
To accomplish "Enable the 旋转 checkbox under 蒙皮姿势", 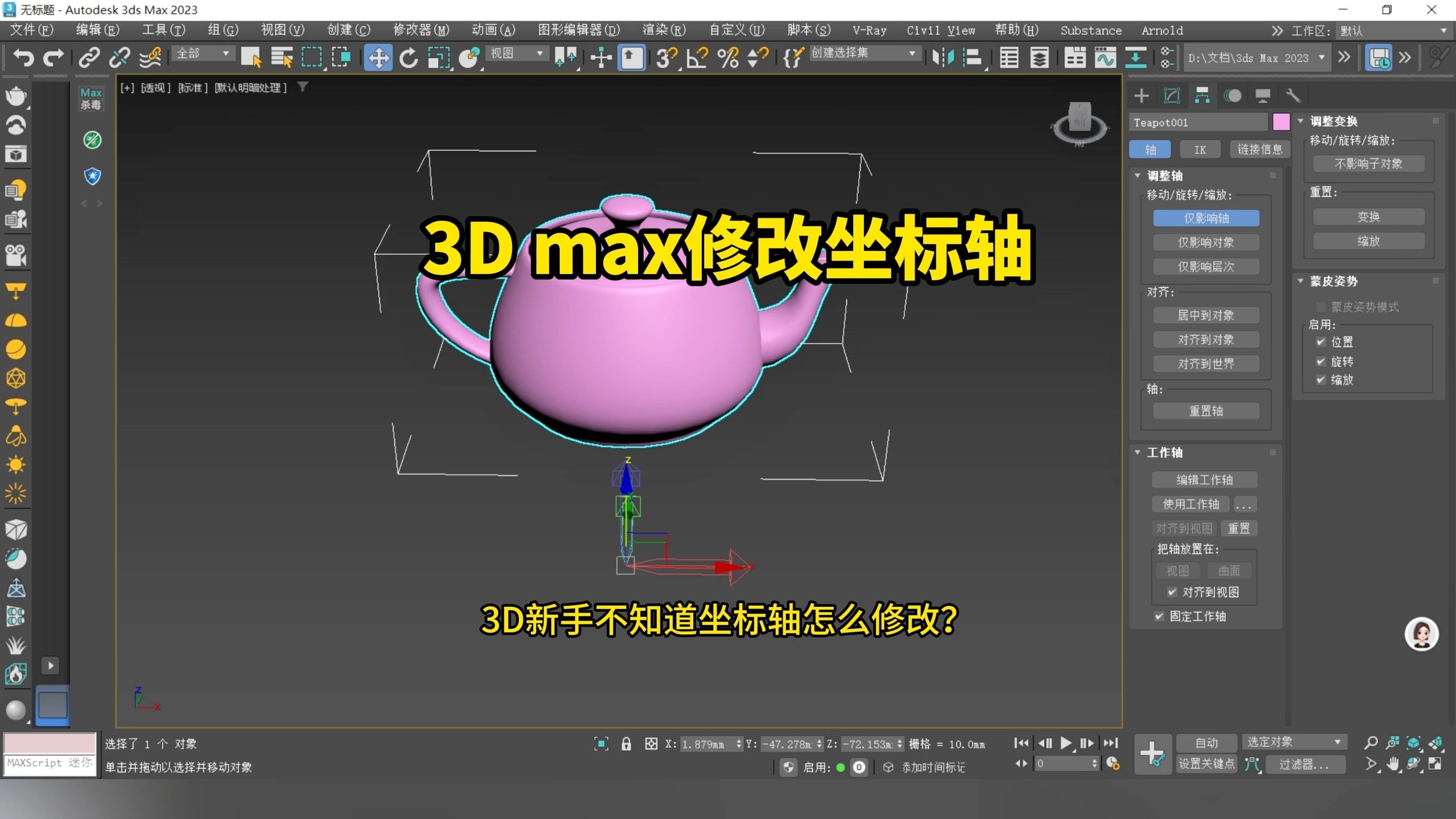I will coord(1321,361).
